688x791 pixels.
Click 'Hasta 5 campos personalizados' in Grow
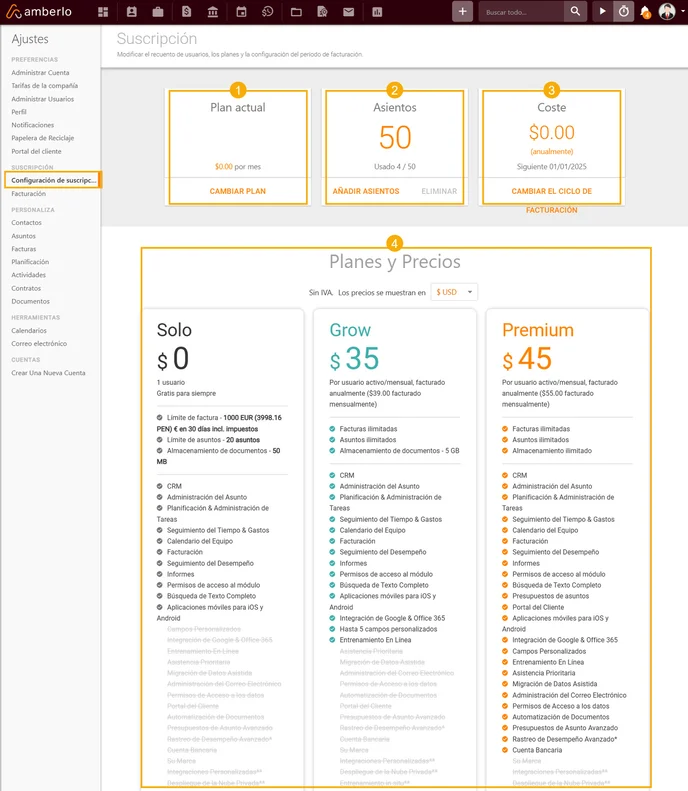tap(388, 629)
